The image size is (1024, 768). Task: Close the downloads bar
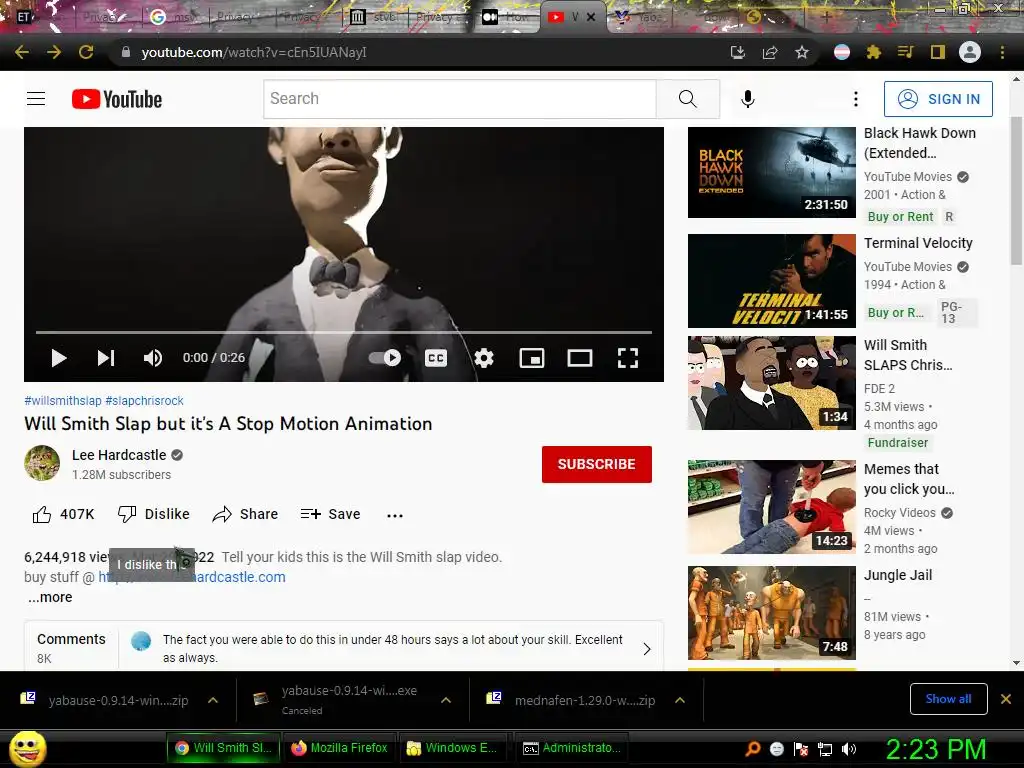(1006, 699)
